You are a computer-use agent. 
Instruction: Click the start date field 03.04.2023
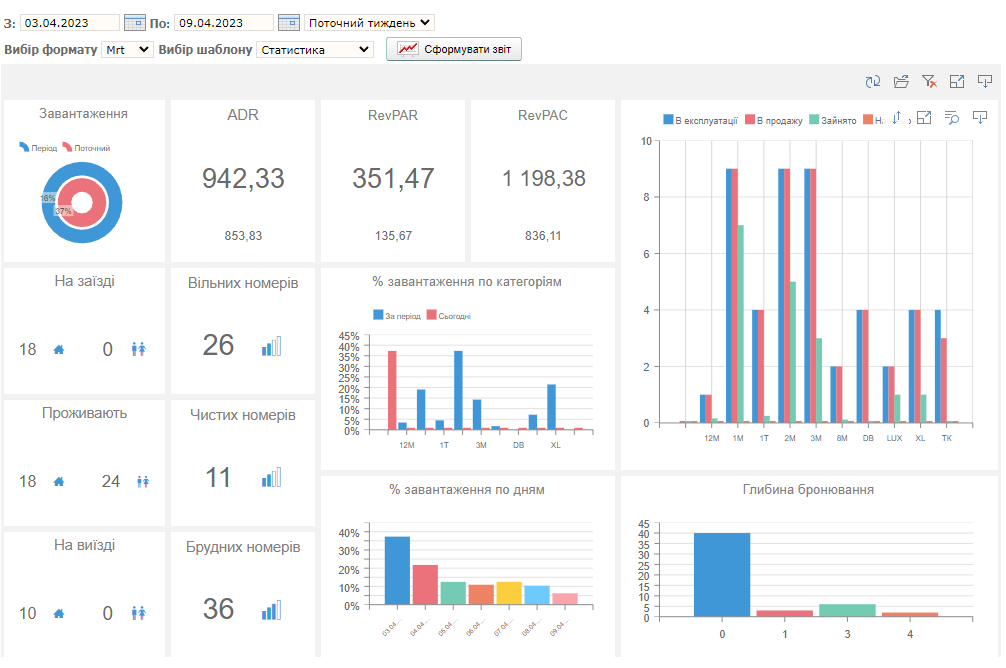[x=68, y=22]
